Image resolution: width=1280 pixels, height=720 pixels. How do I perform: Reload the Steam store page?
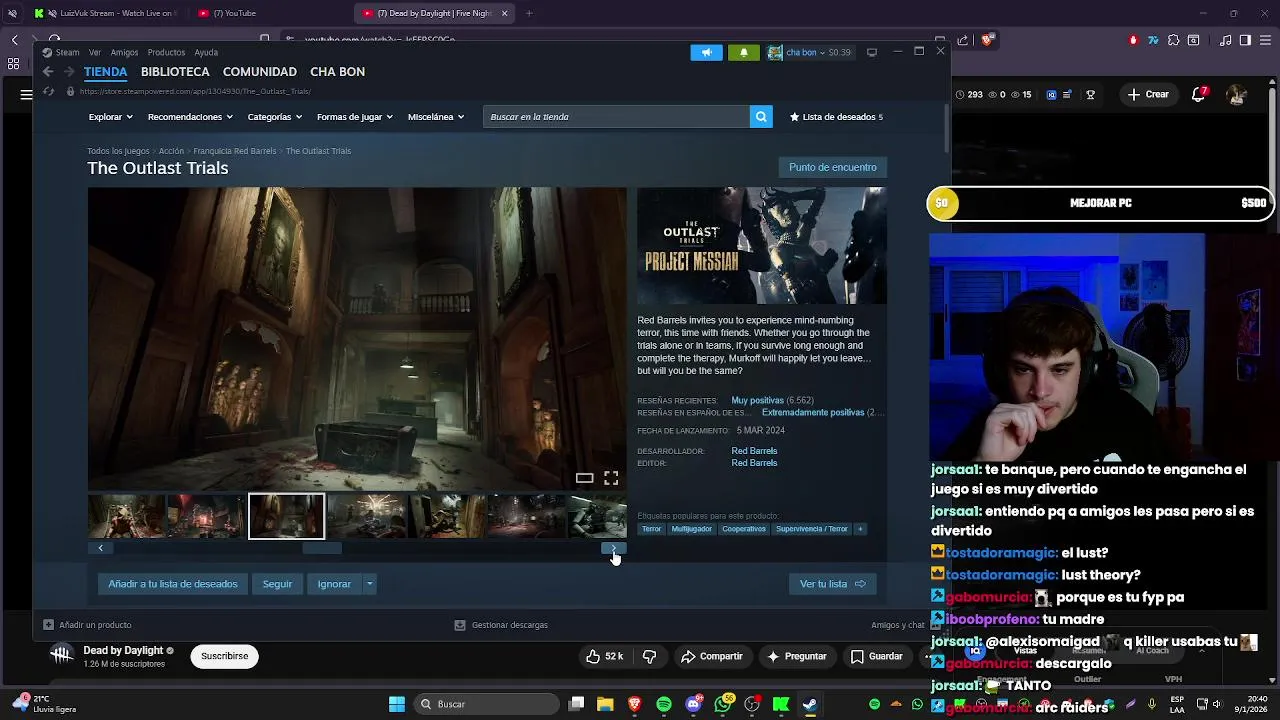[x=48, y=91]
